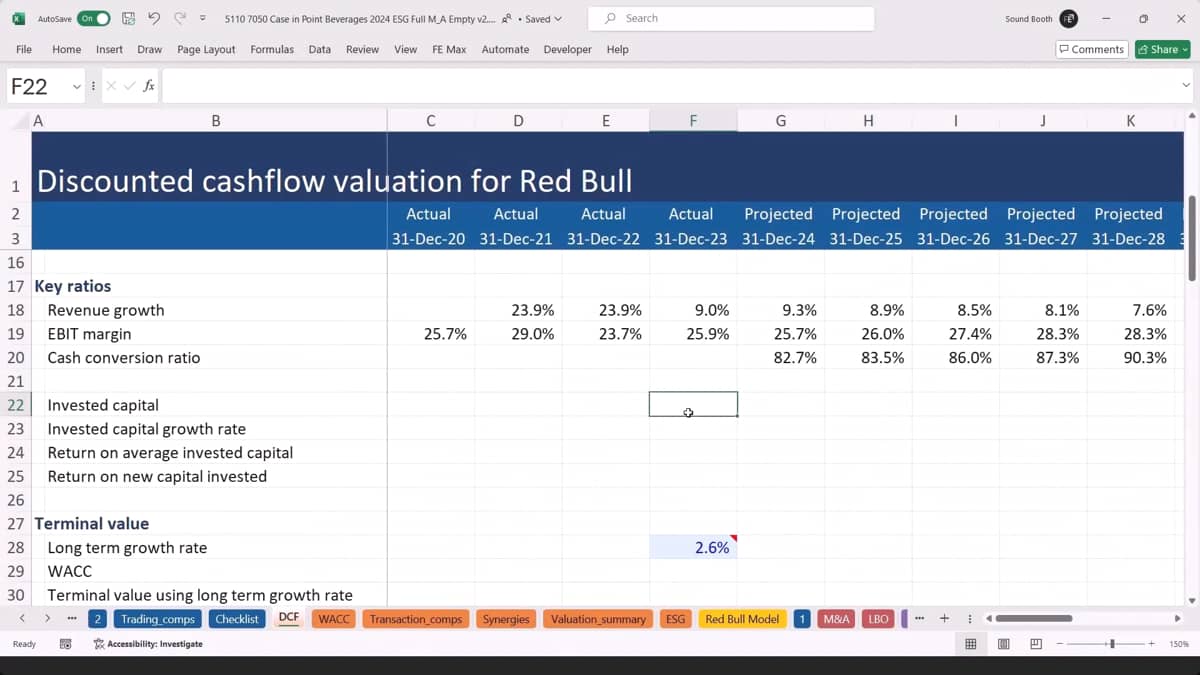Click the next sheet navigation arrow

click(47, 619)
